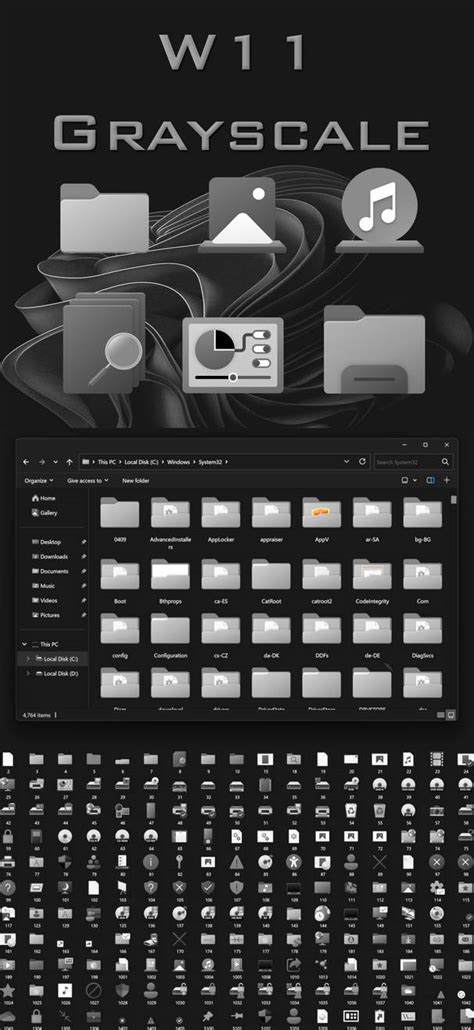Click the large pictures showcase icon
The height and width of the screenshot is (1030, 474).
[242, 214]
